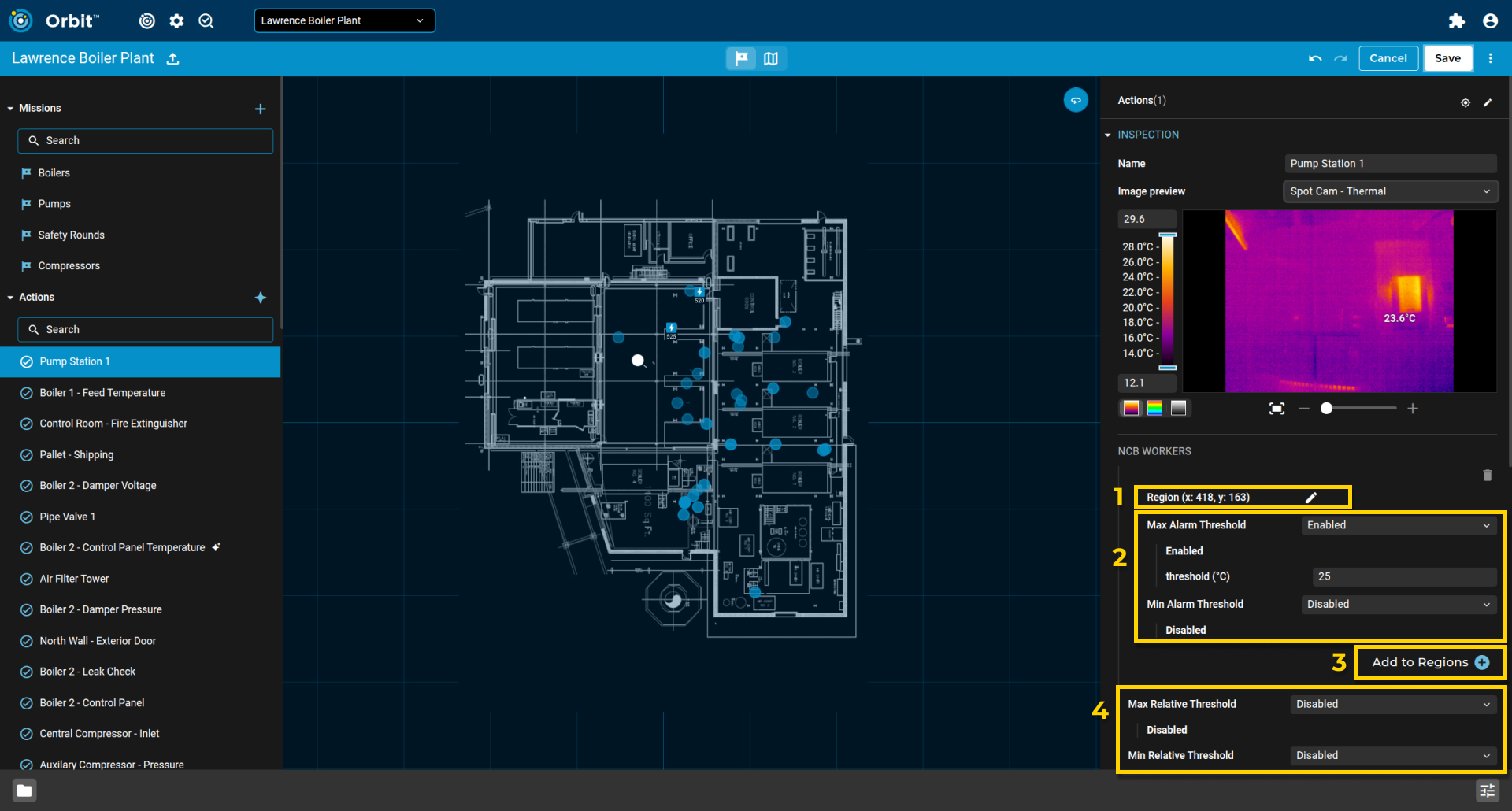Select the flag markers view icon in the toolbar
The width and height of the screenshot is (1512, 811).
click(740, 57)
